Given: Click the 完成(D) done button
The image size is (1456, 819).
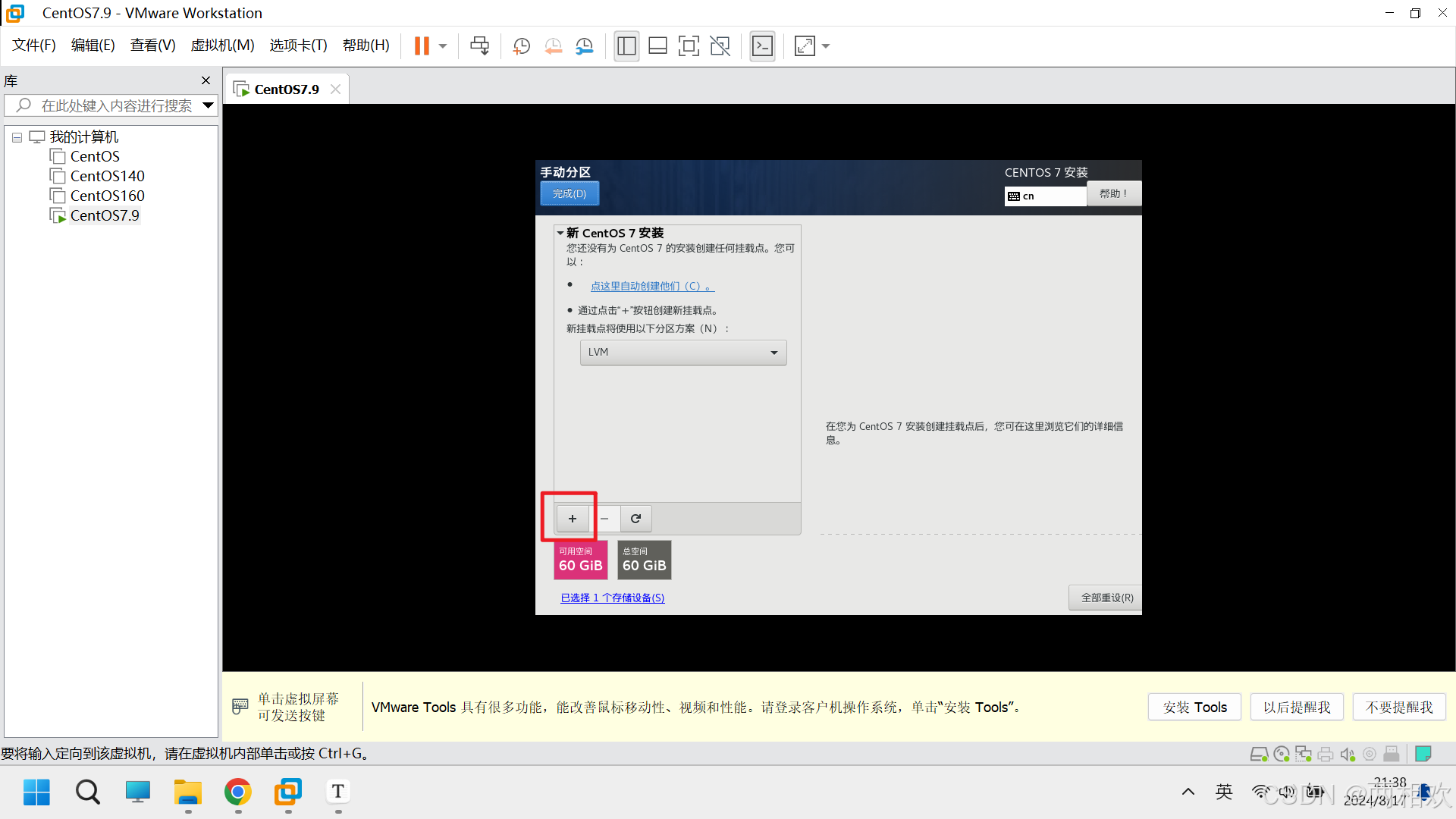Looking at the screenshot, I should tap(569, 194).
